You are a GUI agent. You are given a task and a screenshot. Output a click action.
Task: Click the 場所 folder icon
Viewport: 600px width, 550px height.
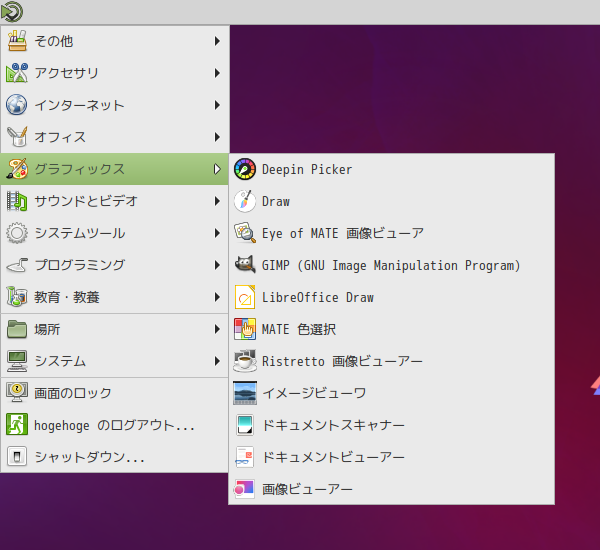(x=17, y=329)
